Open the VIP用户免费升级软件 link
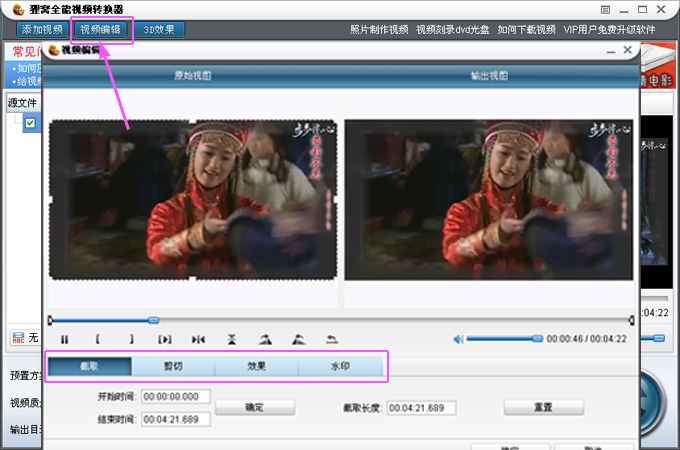This screenshot has width=680, height=450. pyautogui.click(x=609, y=29)
